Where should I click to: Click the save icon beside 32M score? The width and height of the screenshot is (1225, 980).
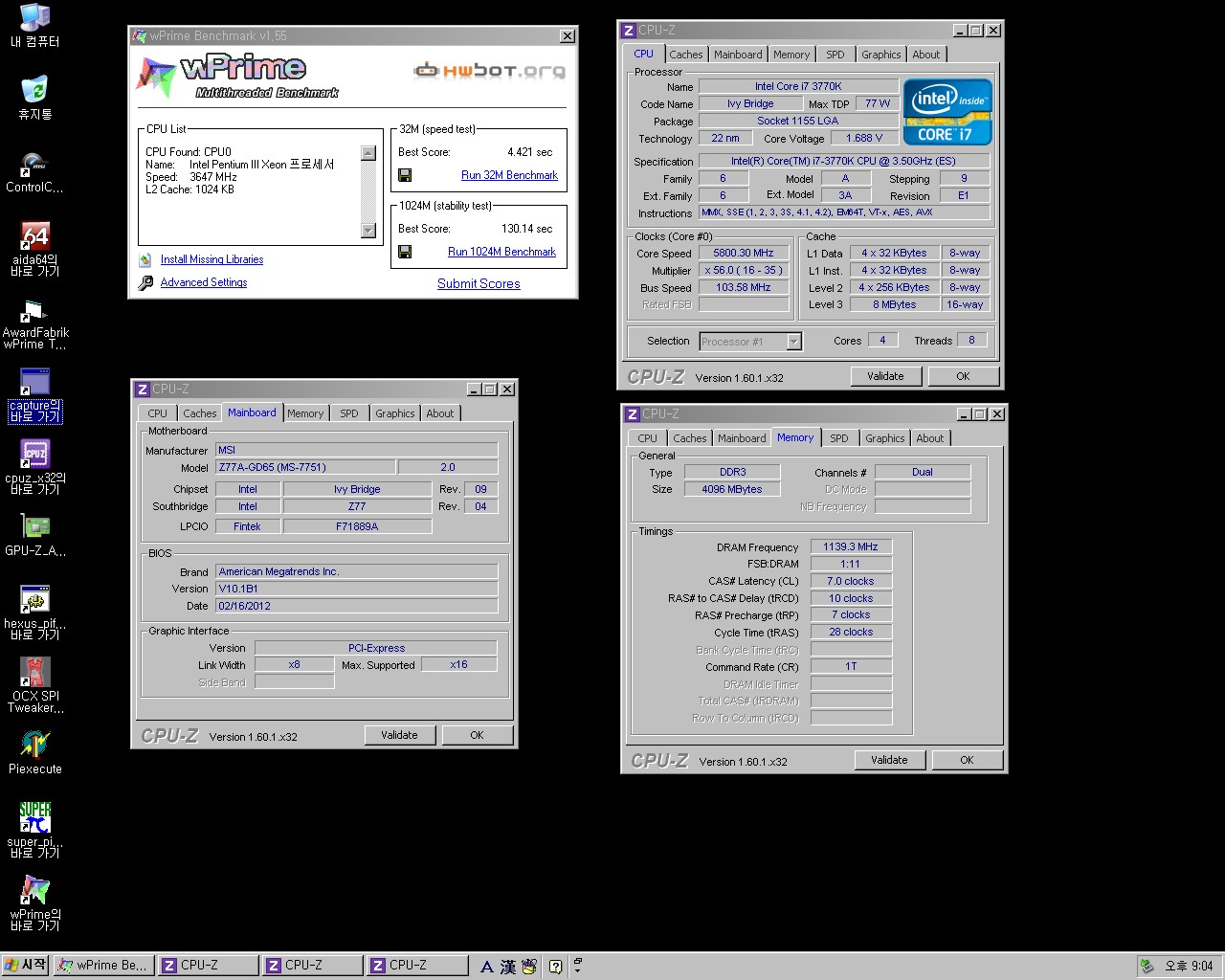click(405, 175)
